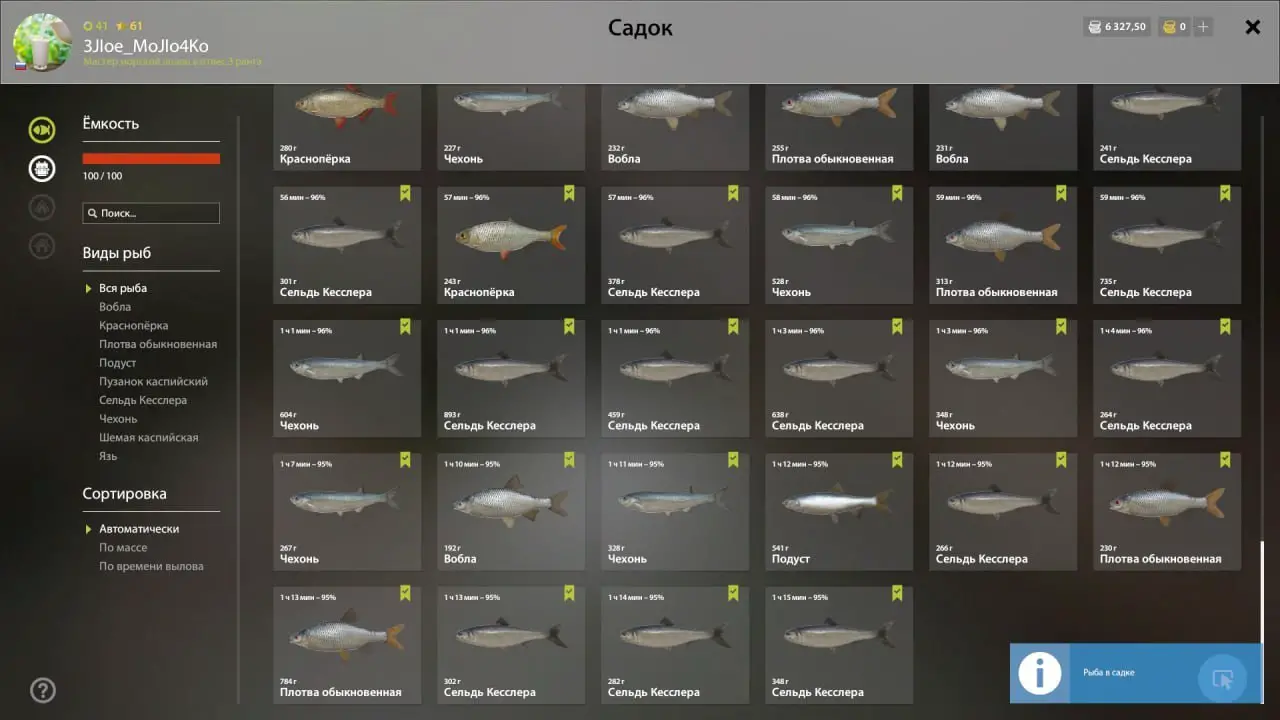Select По массе sorting option
Screen dimensions: 1280x720
[123, 547]
